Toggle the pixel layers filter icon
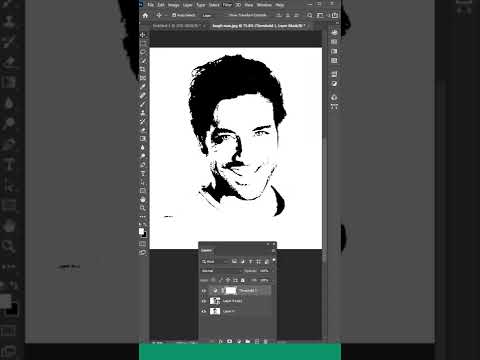This screenshot has height=360, width=480. click(235, 262)
